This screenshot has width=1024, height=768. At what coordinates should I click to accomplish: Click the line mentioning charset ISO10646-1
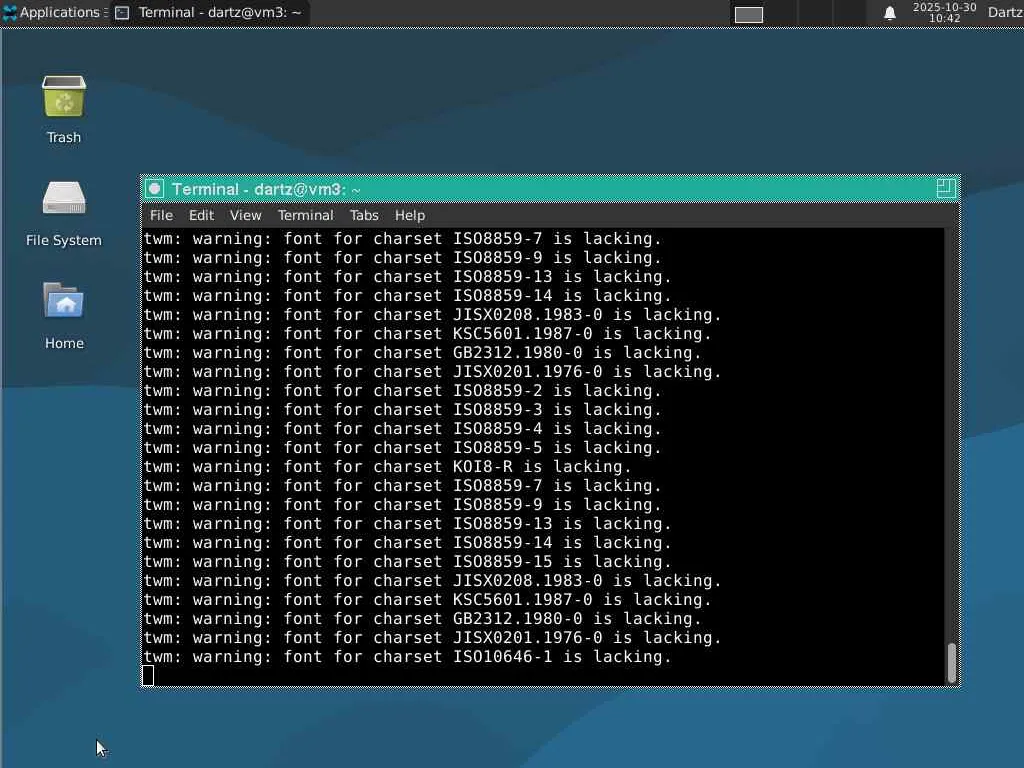click(x=408, y=656)
